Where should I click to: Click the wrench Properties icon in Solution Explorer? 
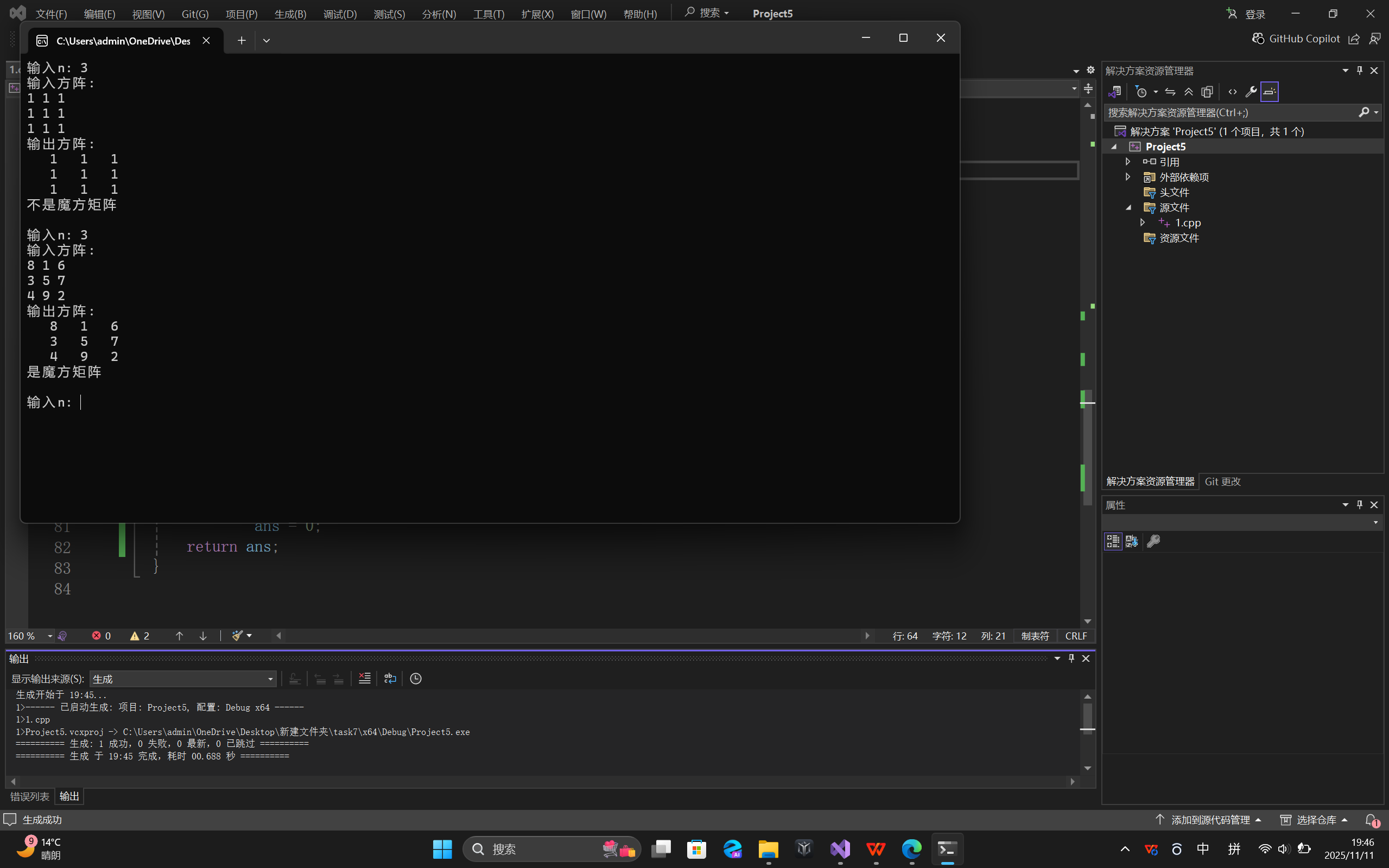[1251, 92]
